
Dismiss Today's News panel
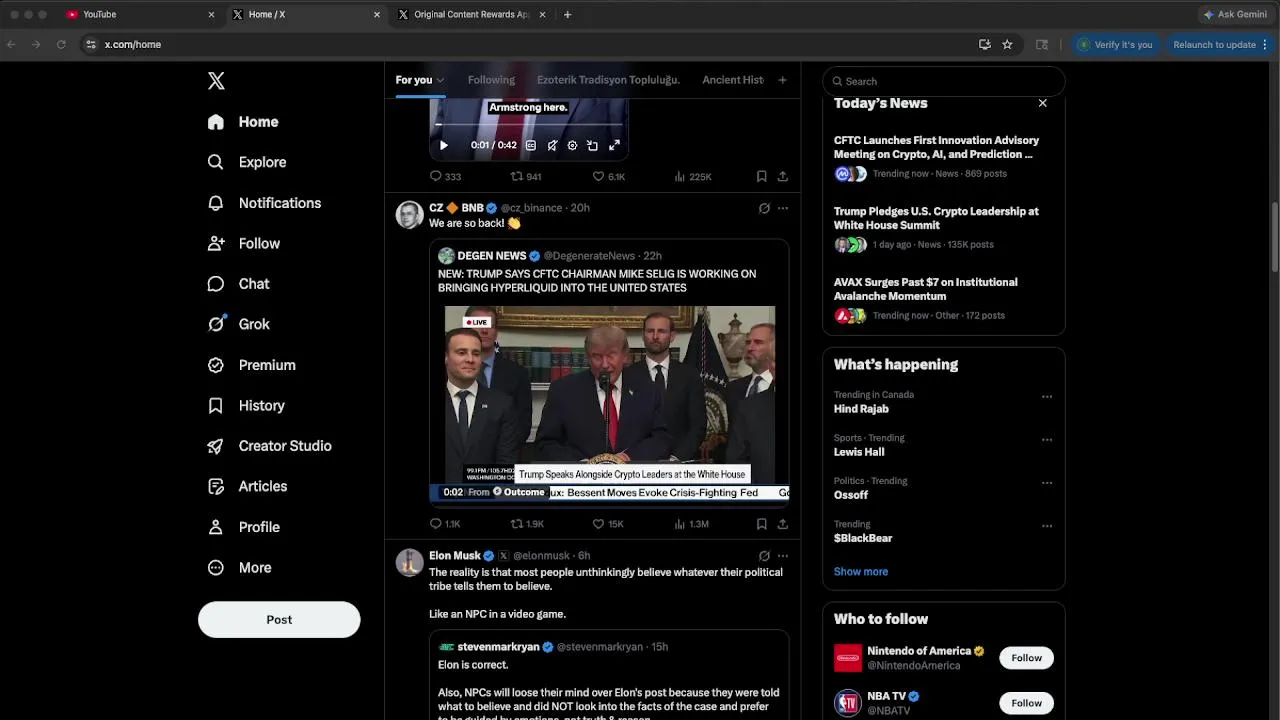[1042, 103]
